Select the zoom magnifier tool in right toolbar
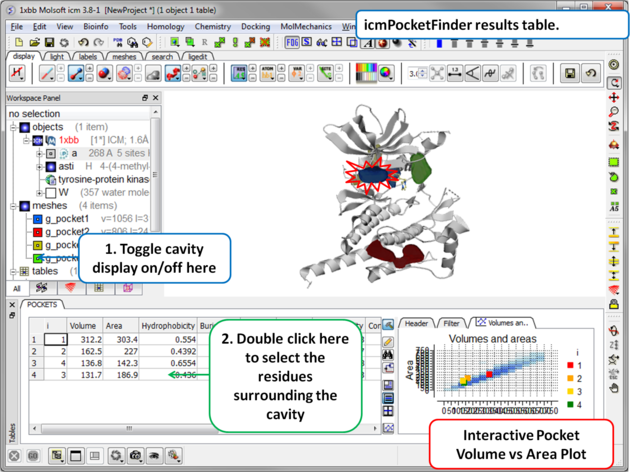Screen dimensions: 630x472 [614, 114]
